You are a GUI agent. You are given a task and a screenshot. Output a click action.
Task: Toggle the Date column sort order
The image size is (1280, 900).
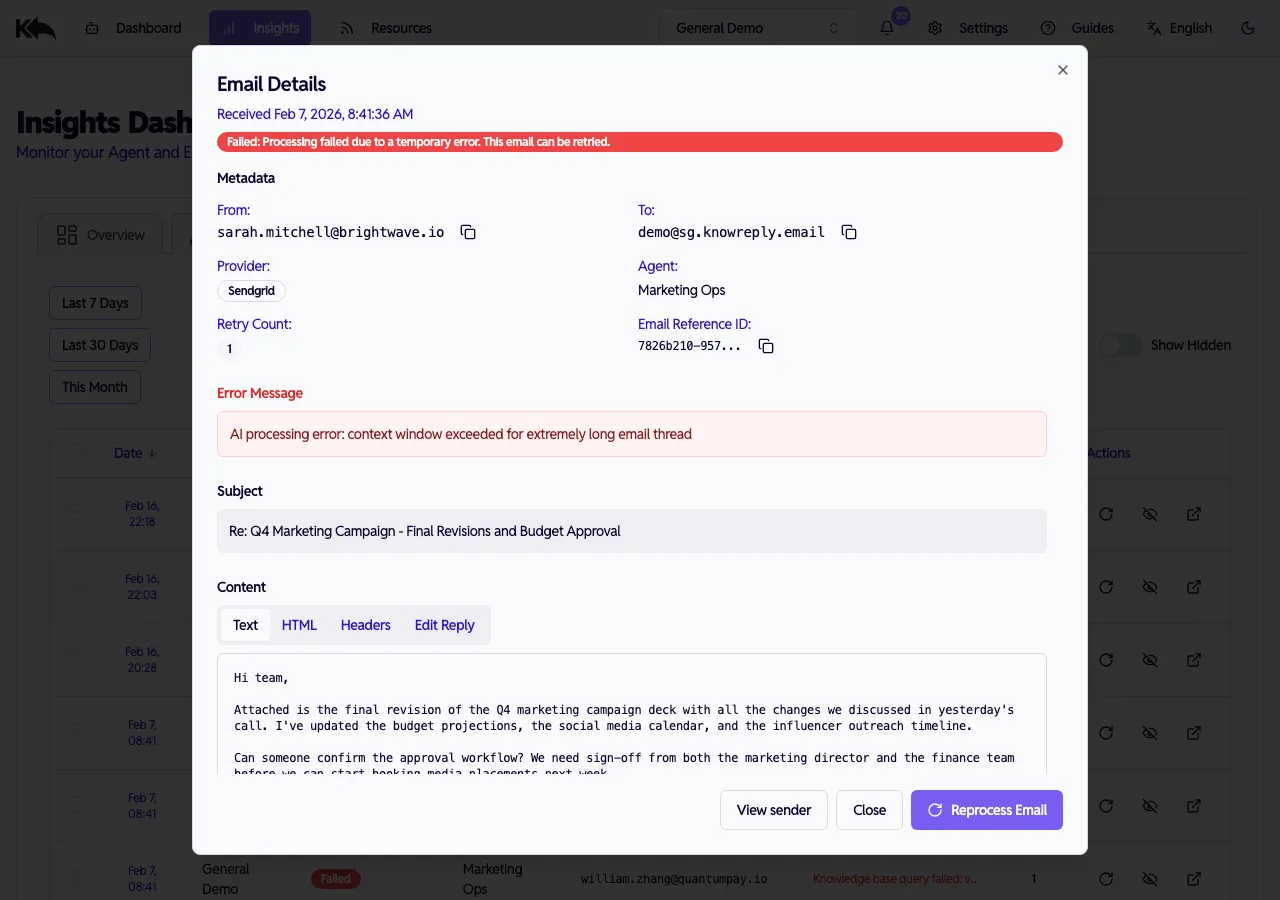(135, 453)
